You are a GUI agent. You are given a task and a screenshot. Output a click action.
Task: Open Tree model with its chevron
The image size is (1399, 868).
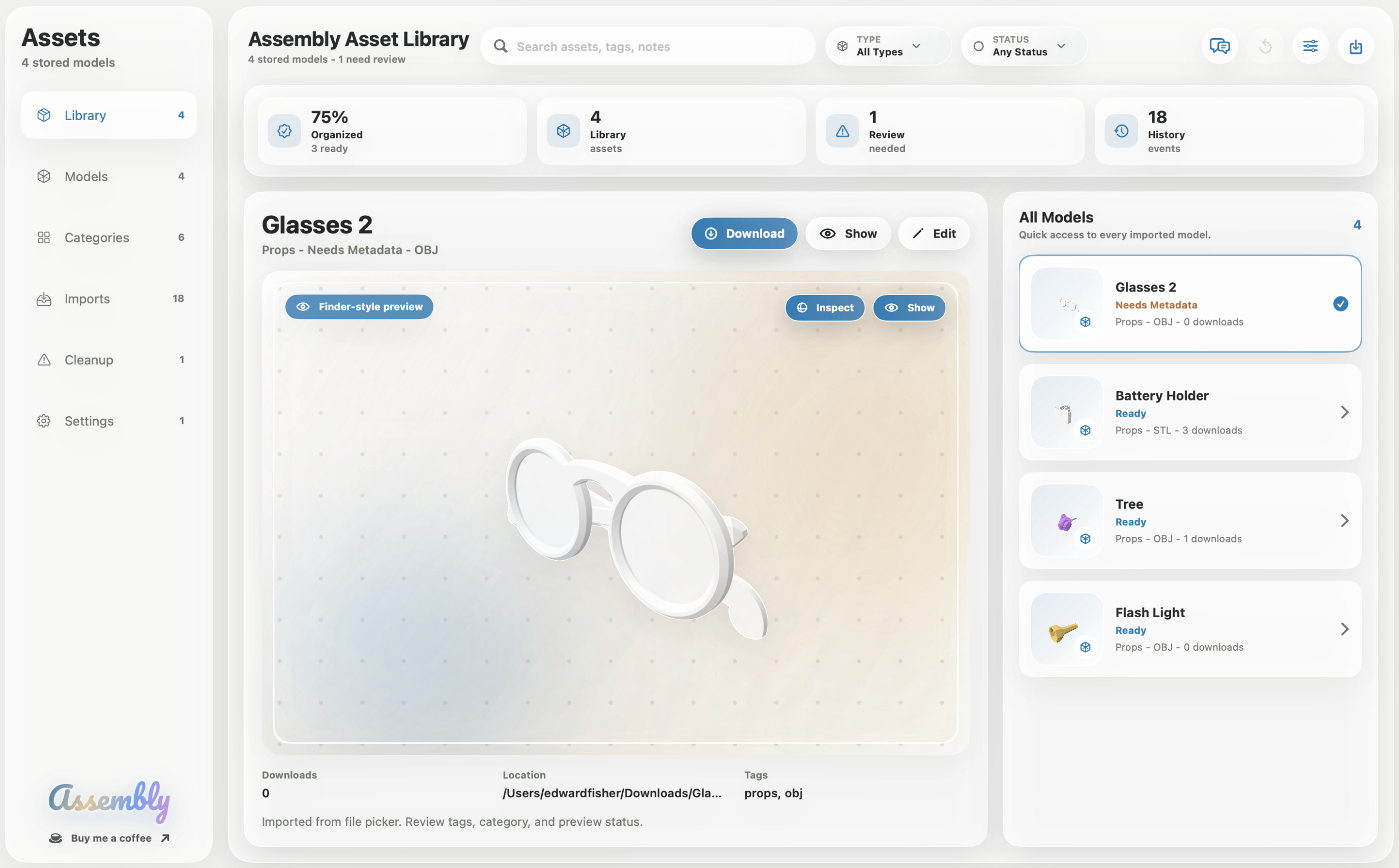(1344, 520)
